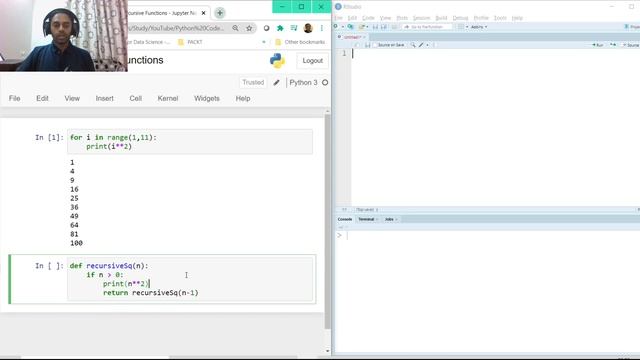640x360 pixels.
Task: Click RStudio open file icon in toolbar
Action: click(x=362, y=27)
